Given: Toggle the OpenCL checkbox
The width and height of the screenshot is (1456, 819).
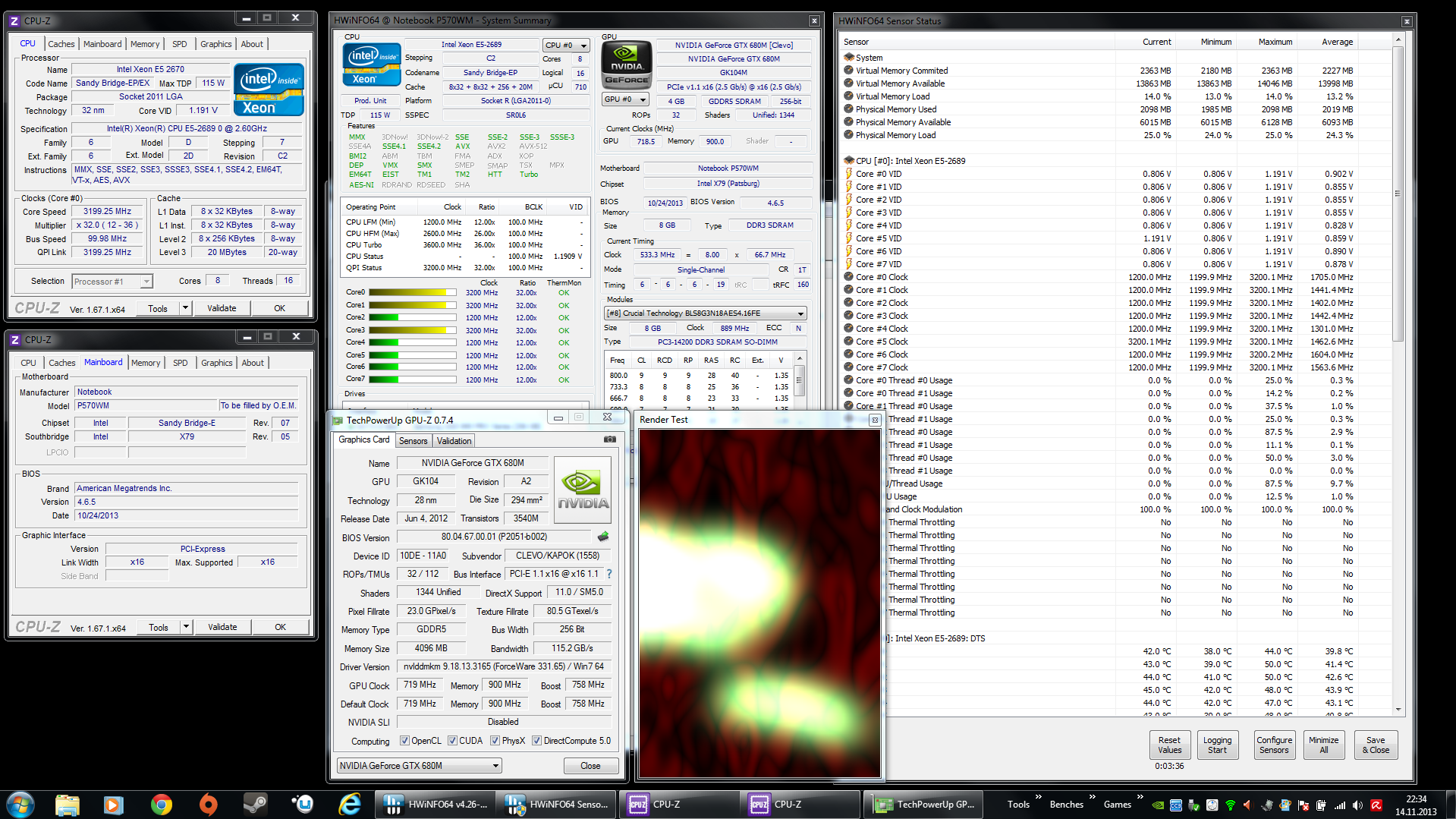Looking at the screenshot, I should pos(404,741).
